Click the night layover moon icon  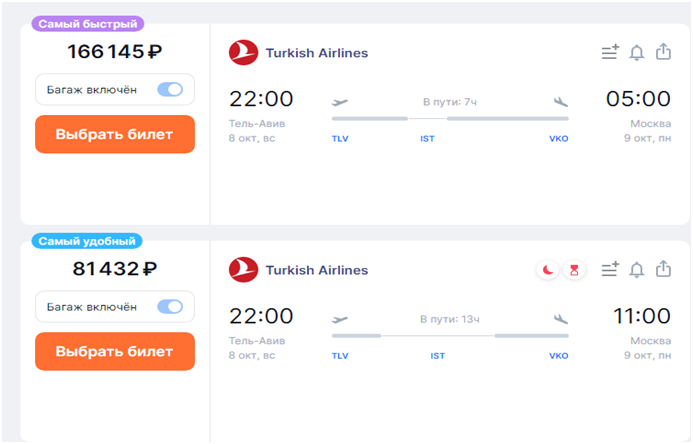click(x=548, y=269)
